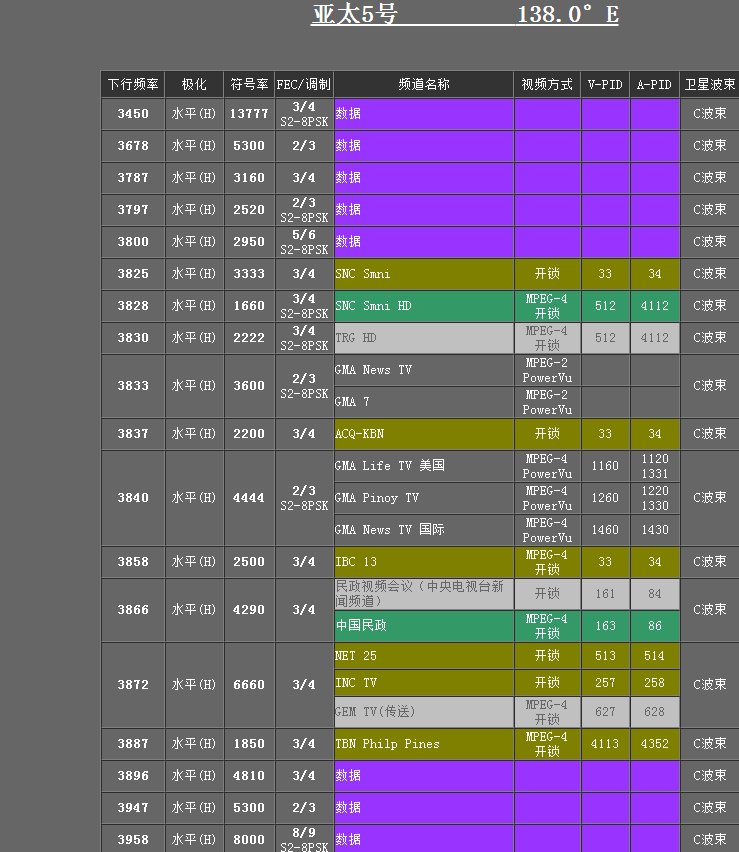Click the 3840 frequency cell
739x852 pixels.
pos(133,498)
